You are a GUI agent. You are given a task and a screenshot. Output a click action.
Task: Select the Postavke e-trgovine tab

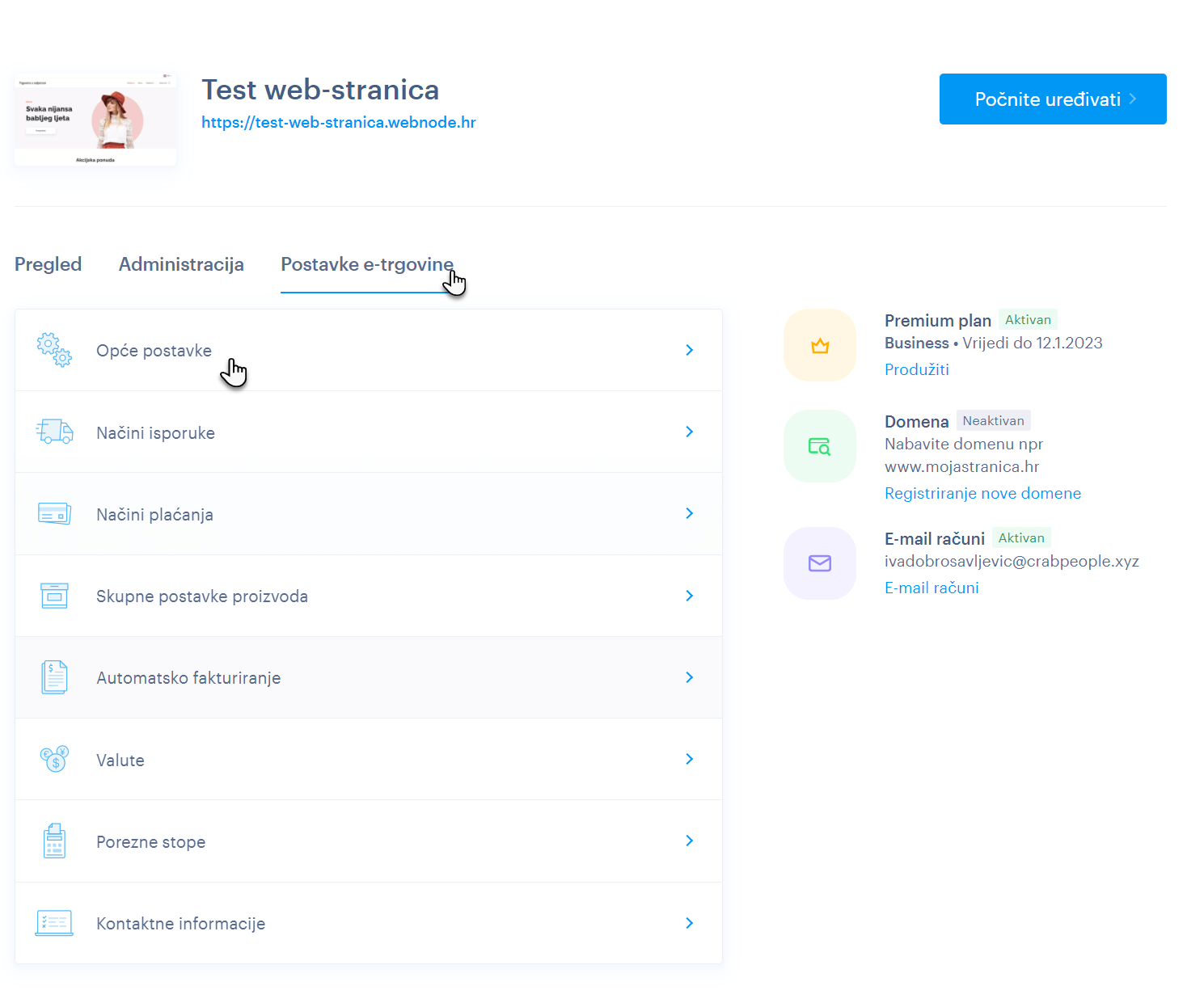pos(367,264)
